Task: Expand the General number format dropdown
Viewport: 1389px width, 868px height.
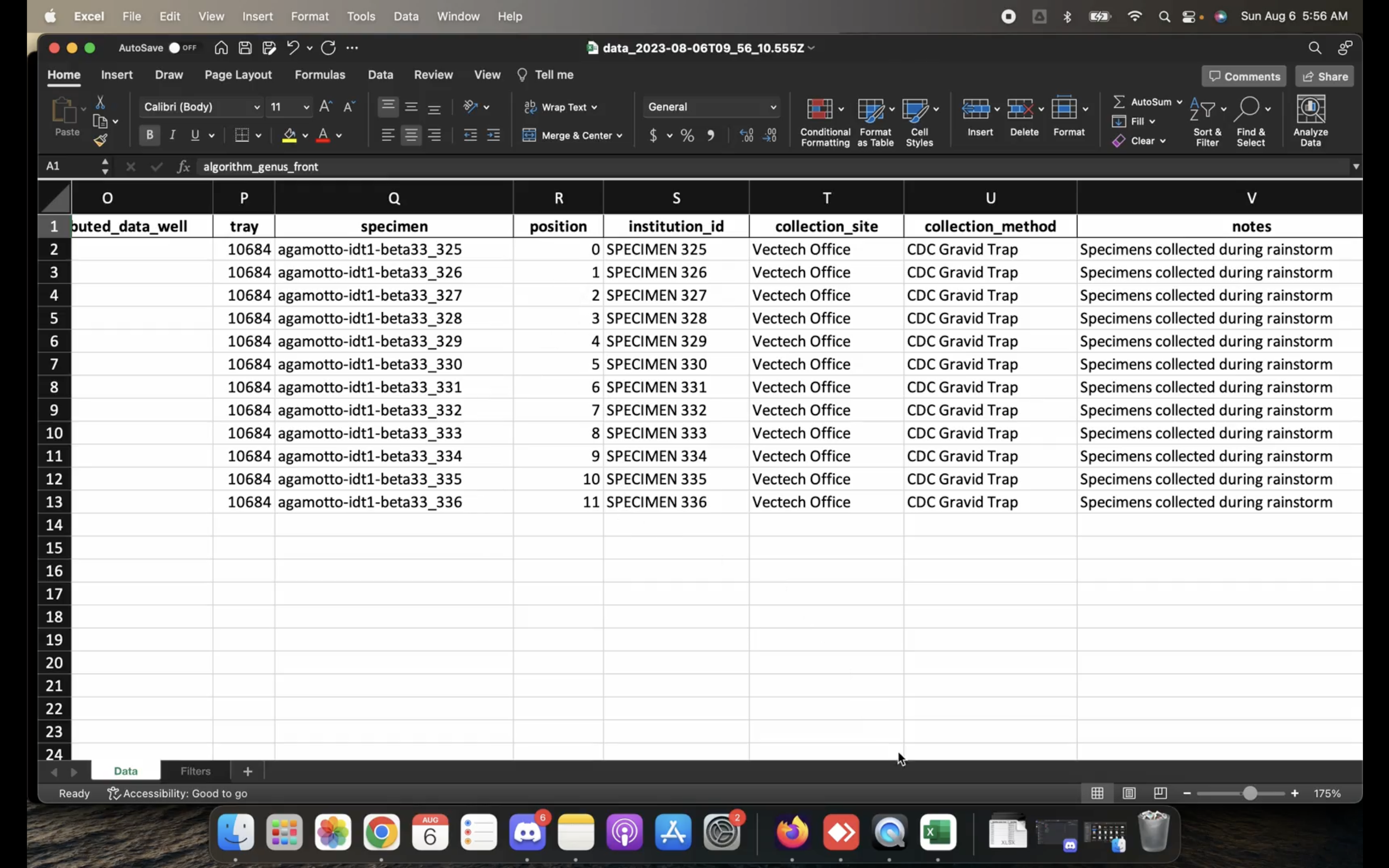Action: [x=773, y=107]
